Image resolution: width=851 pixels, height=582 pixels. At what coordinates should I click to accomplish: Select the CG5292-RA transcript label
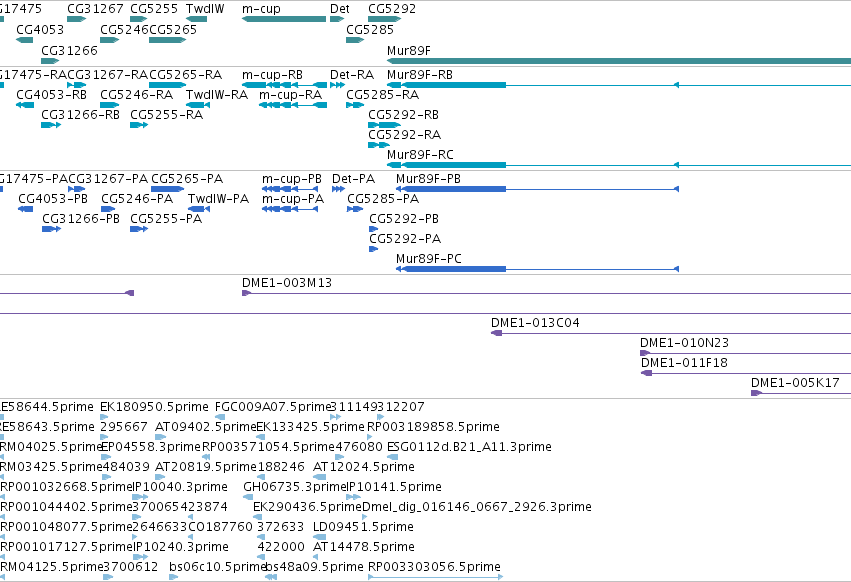404,135
